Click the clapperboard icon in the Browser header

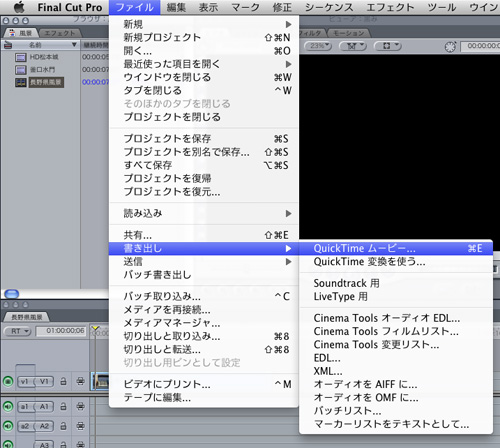click(x=7, y=45)
